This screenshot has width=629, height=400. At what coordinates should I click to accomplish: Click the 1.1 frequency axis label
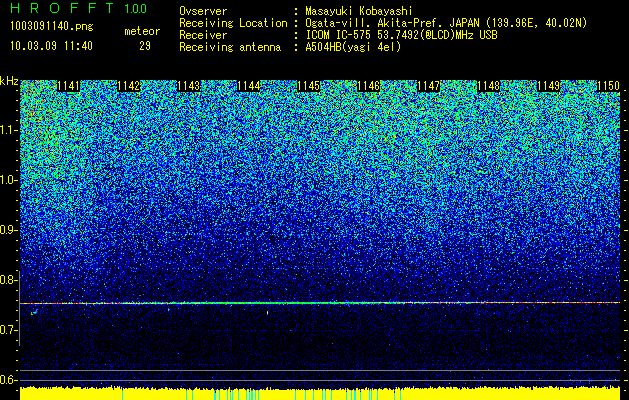tap(8, 130)
